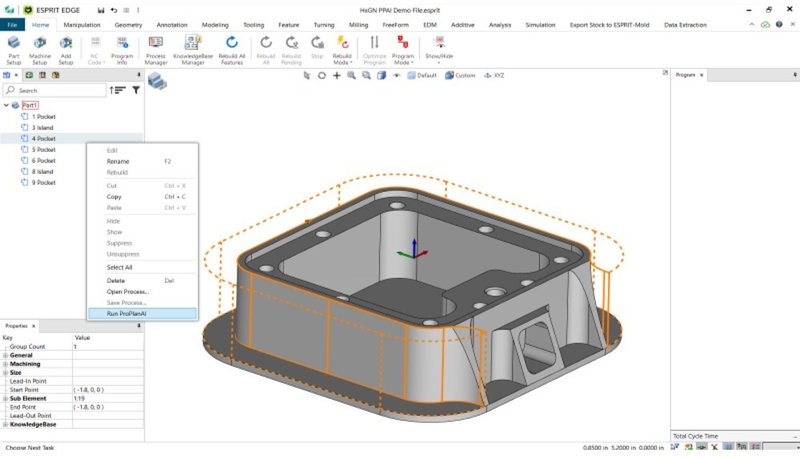Expand the Size property group
Screen dimensions: 800x457
click(x=5, y=372)
